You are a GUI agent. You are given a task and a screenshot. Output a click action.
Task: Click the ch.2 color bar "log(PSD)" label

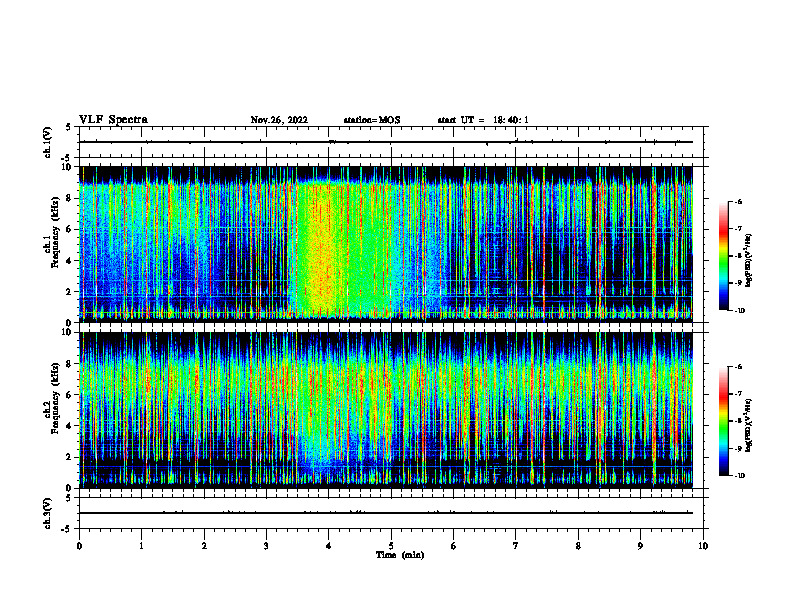tap(749, 425)
